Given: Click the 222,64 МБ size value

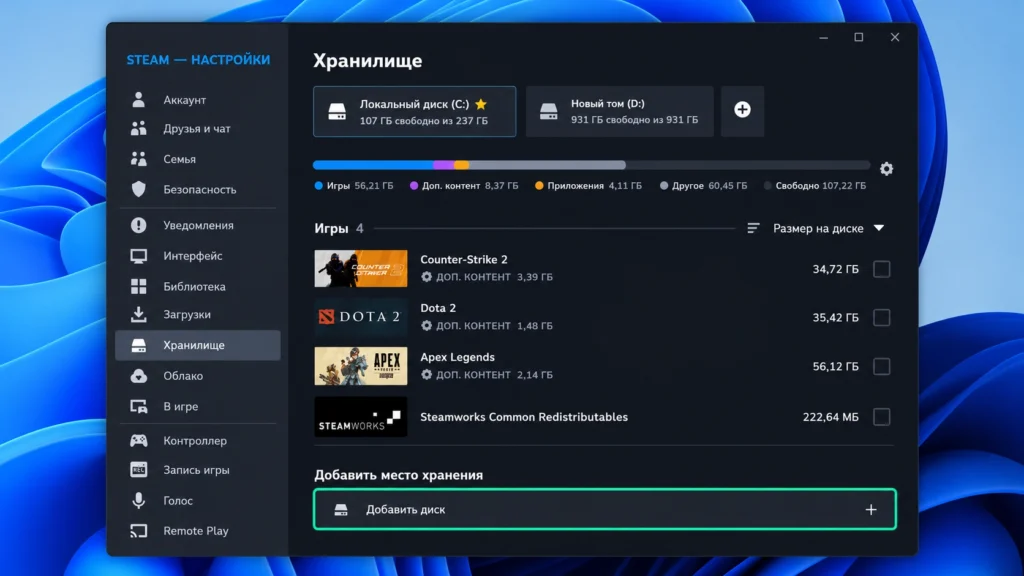Looking at the screenshot, I should click(x=830, y=417).
